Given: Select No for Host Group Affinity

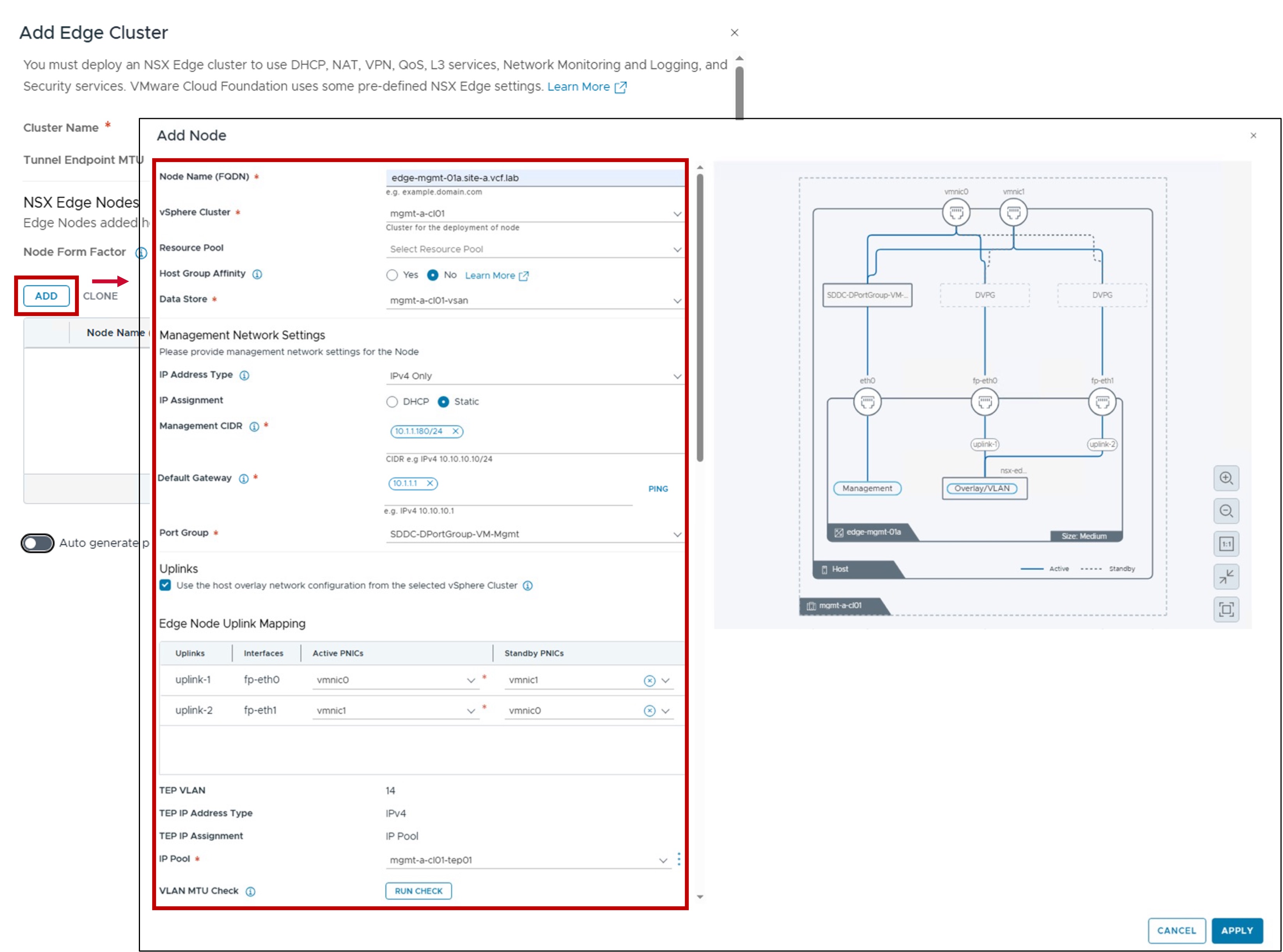Looking at the screenshot, I should (x=432, y=276).
